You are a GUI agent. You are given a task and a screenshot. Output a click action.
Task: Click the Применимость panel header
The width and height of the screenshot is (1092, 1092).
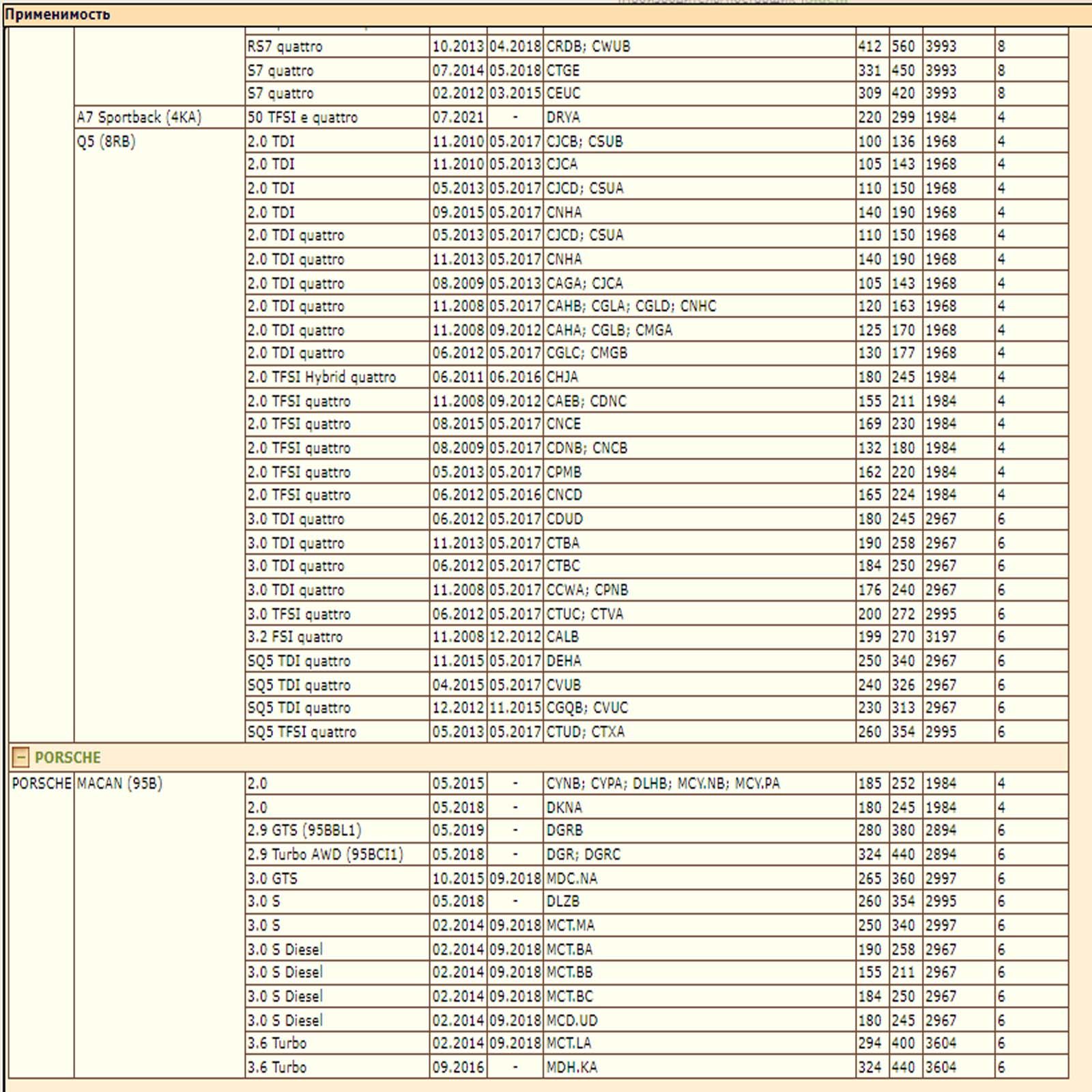coord(57,14)
